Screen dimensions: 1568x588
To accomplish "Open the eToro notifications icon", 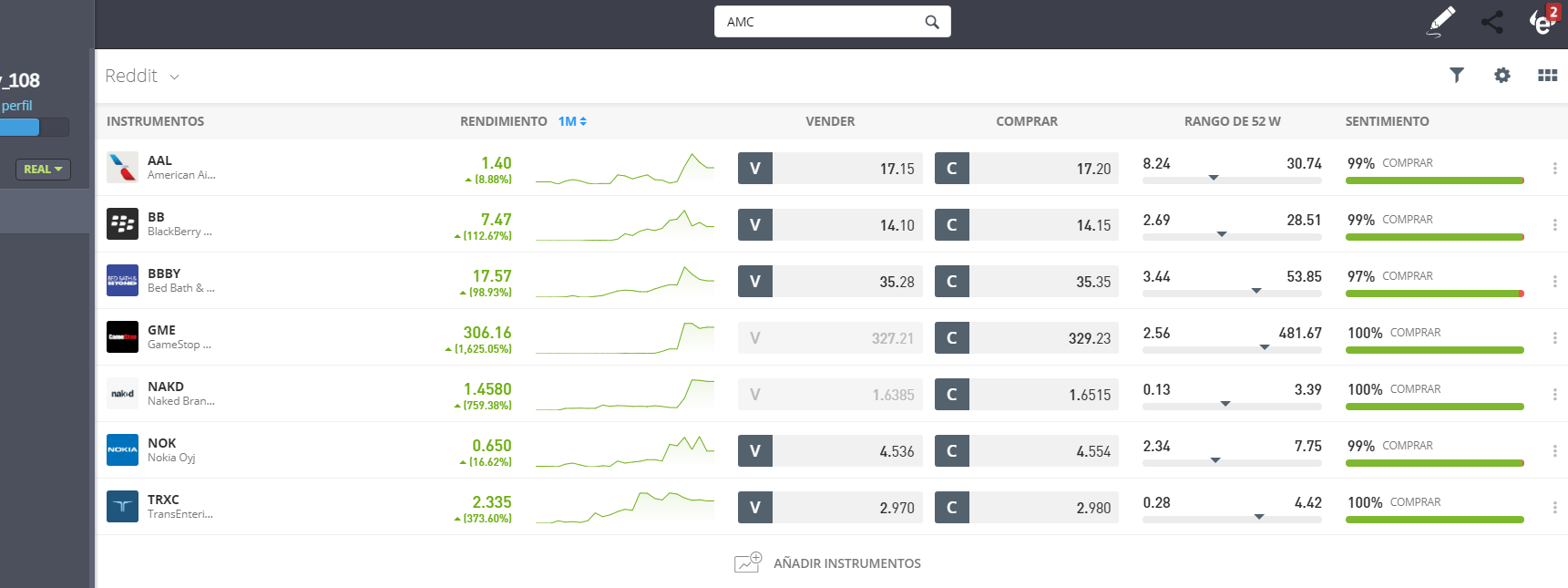I will pyautogui.click(x=1542, y=21).
